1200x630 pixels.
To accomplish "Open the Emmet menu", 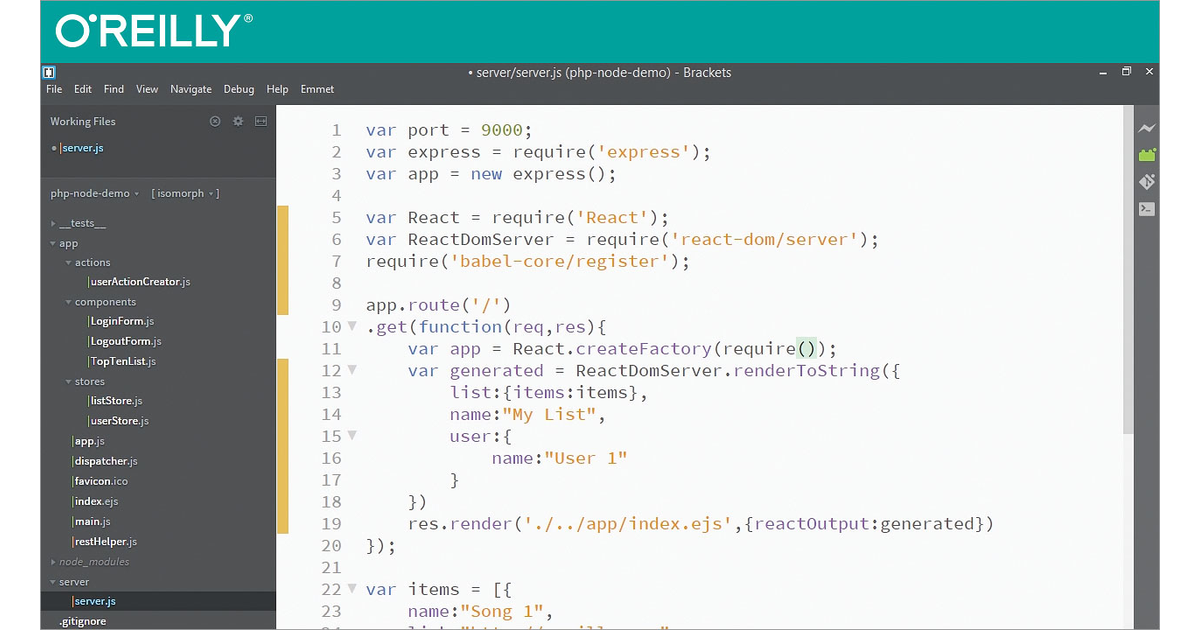I will point(317,89).
